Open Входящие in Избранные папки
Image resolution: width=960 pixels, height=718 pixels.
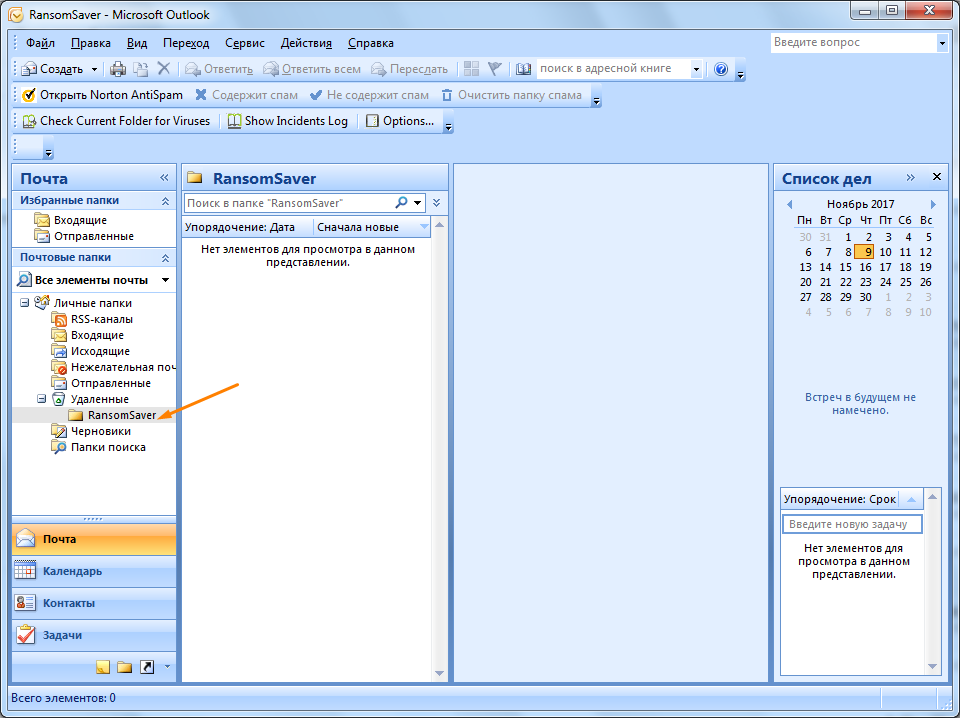tap(80, 220)
